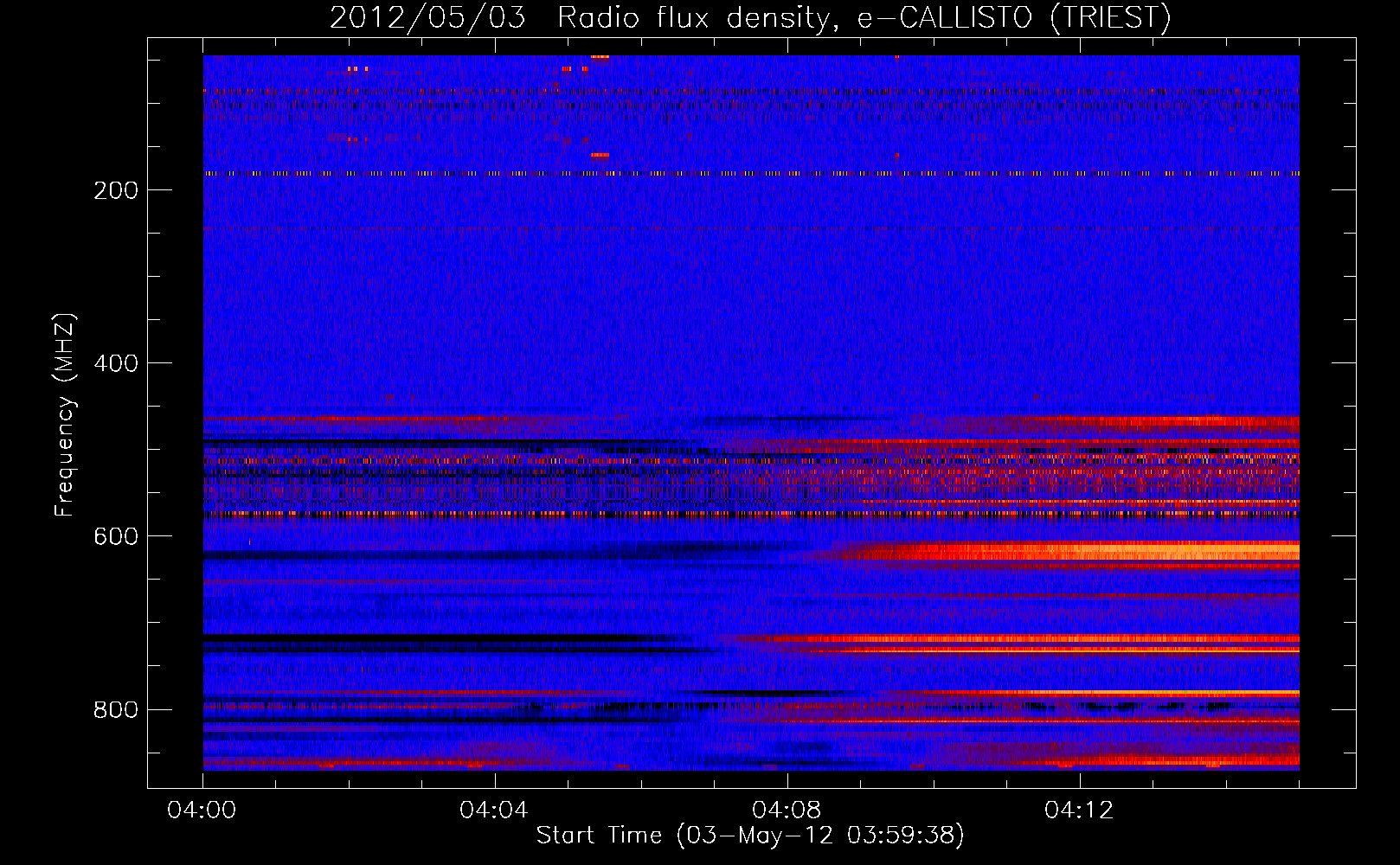Image resolution: width=1400 pixels, height=865 pixels.
Task: Click the '04:04' time axis label
Action: (494, 811)
